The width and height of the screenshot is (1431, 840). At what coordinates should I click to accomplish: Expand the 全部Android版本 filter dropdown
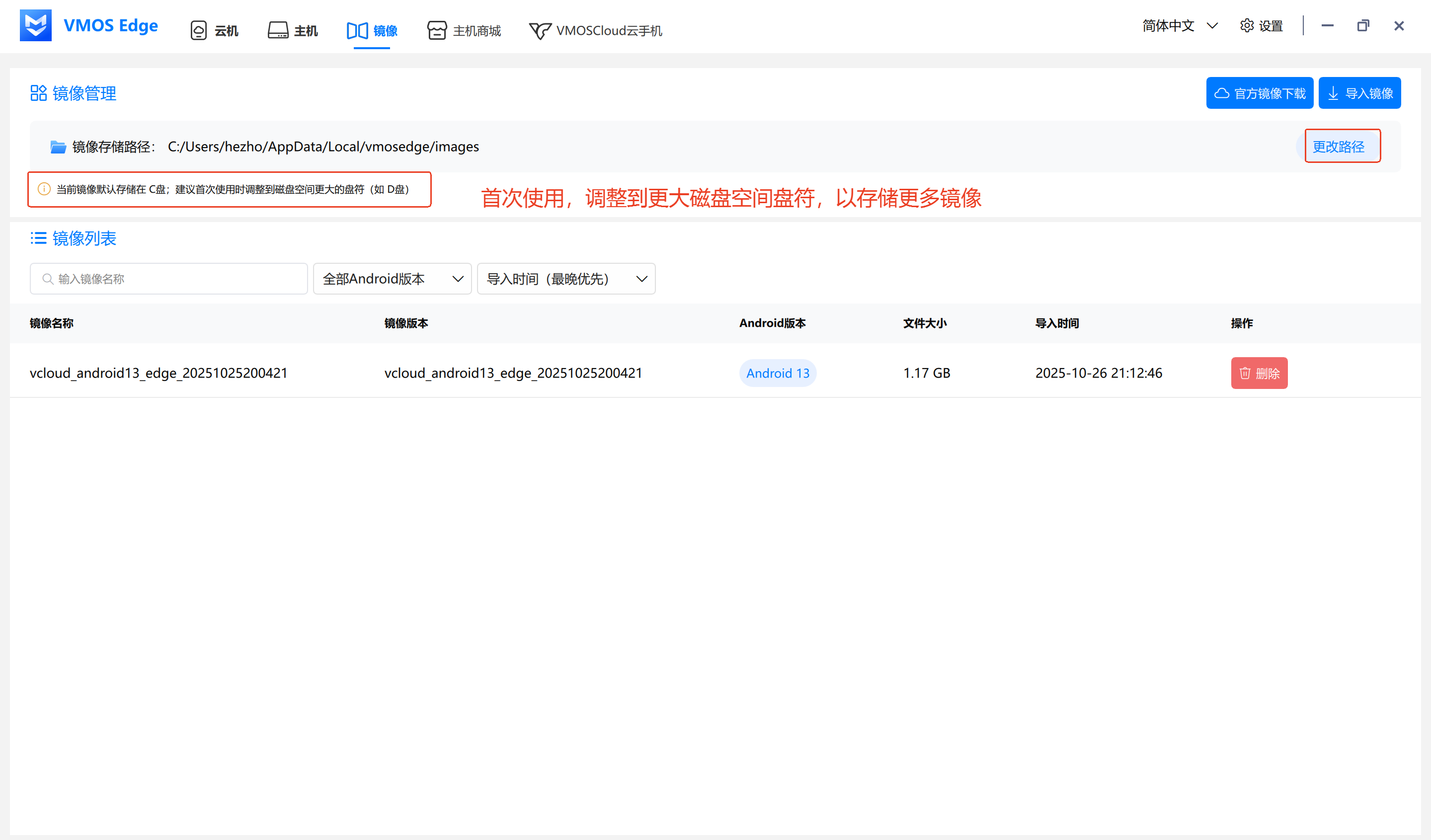tap(392, 279)
